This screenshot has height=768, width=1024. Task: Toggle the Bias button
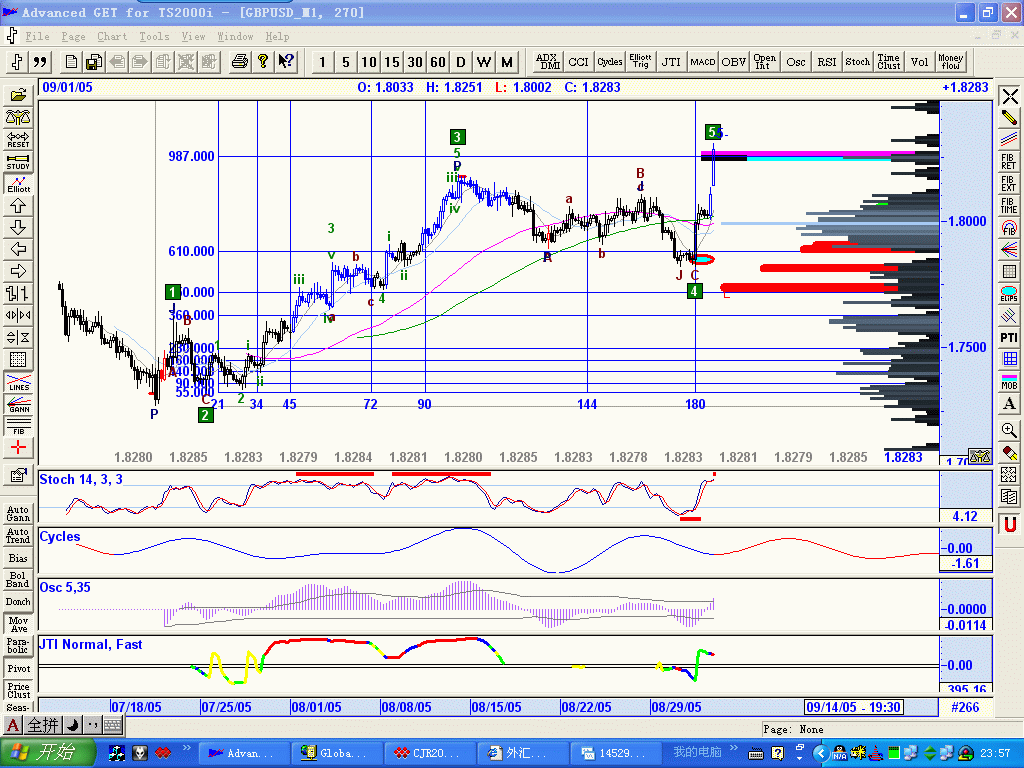[x=18, y=558]
